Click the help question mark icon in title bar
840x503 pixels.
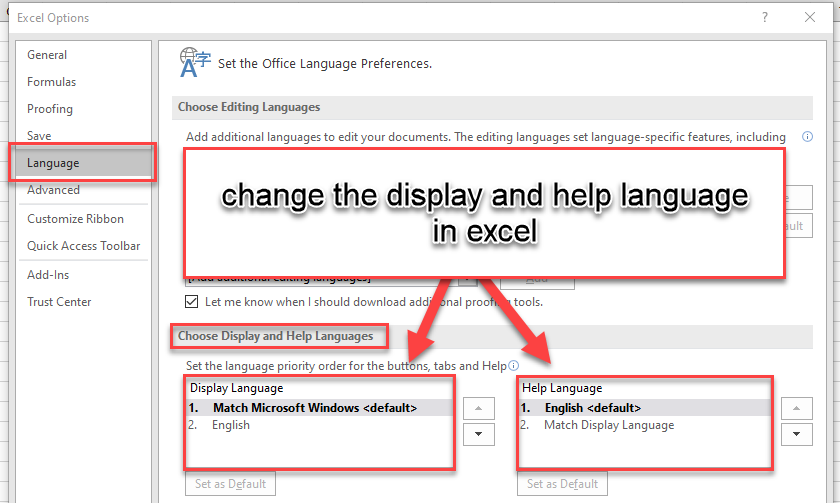click(765, 17)
